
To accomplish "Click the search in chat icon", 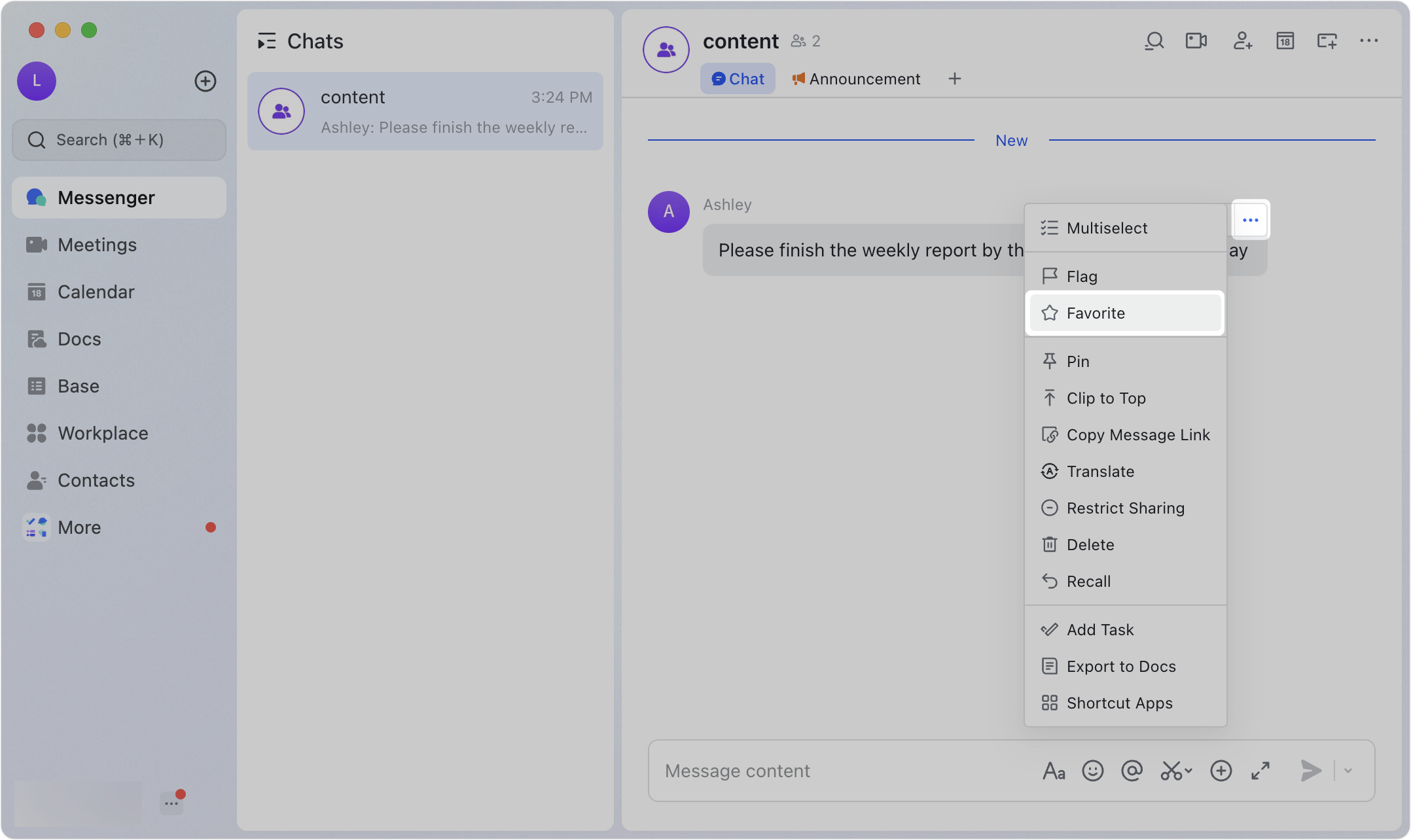I will pyautogui.click(x=1154, y=41).
